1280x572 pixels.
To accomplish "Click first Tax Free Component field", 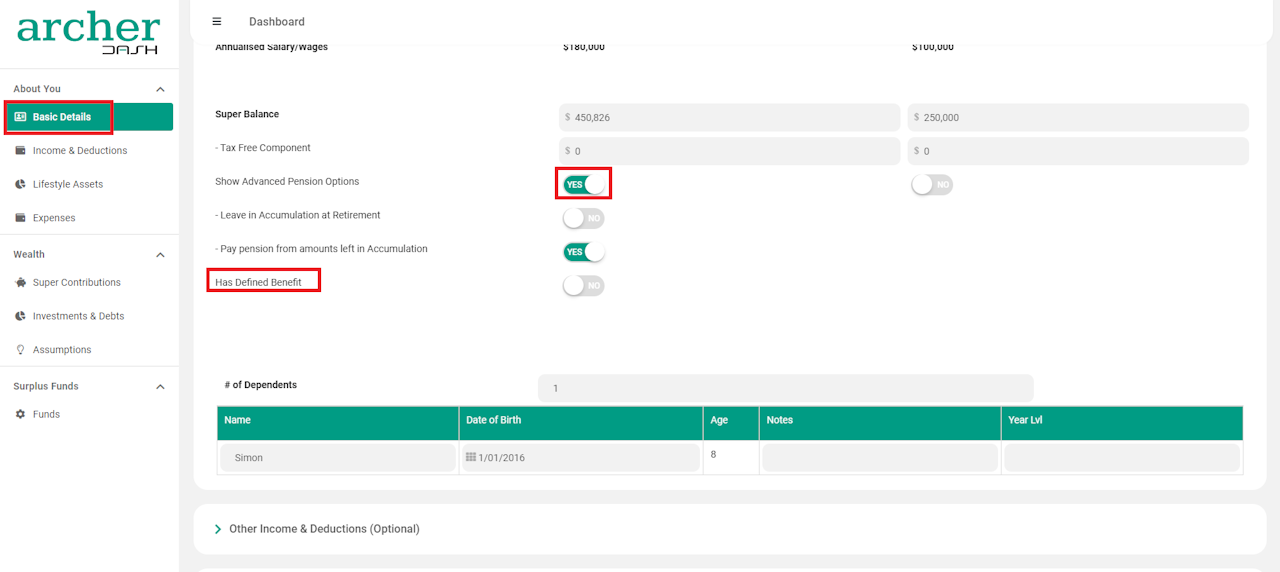I will click(x=730, y=151).
